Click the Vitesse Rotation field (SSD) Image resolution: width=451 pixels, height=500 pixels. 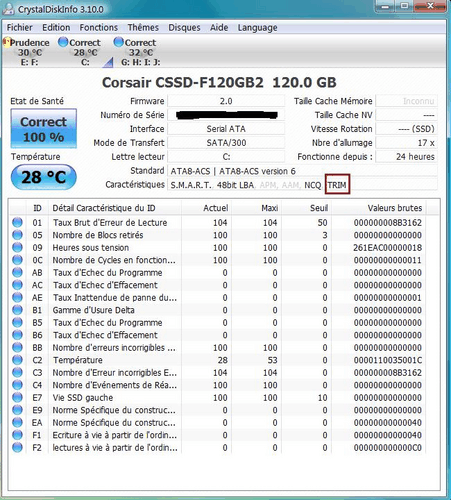coord(406,129)
